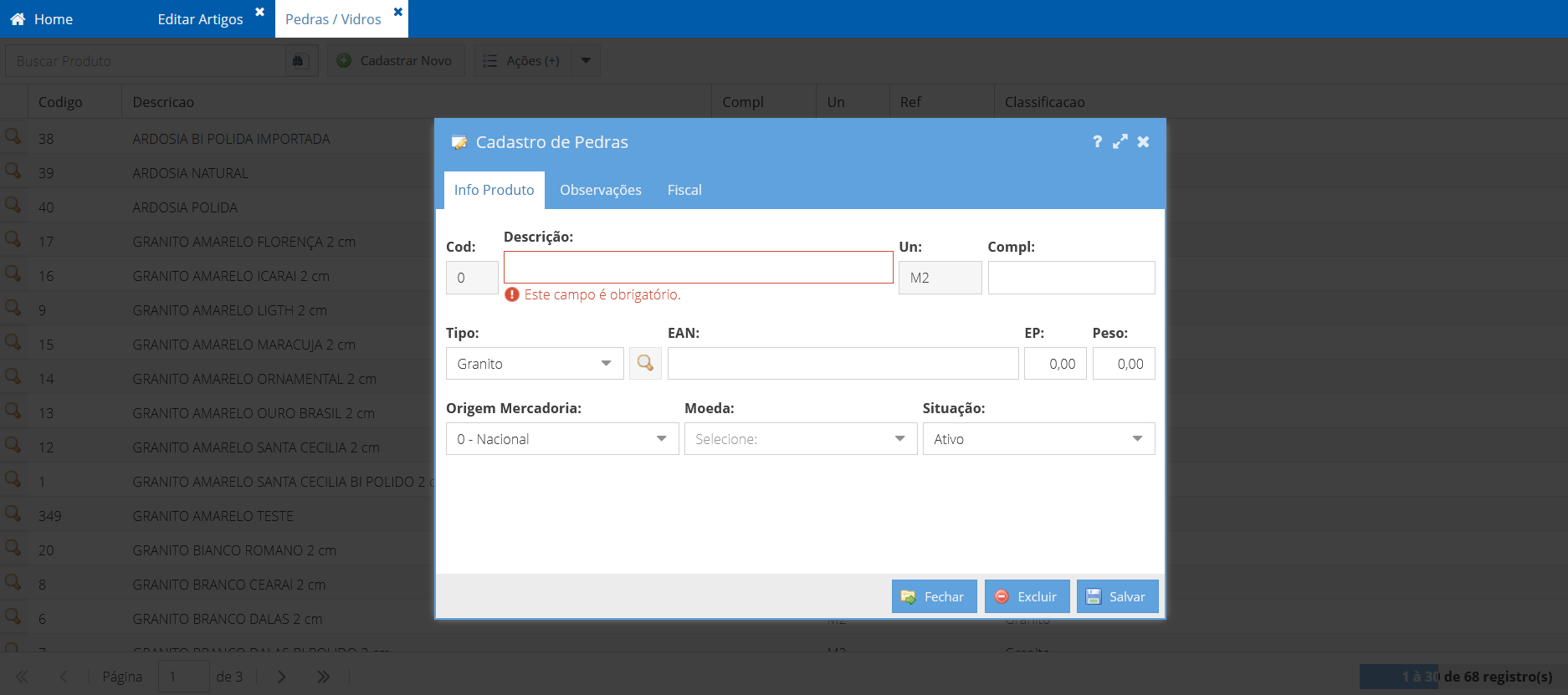
Task: Click the Cadastrar Novo button
Action: [x=396, y=60]
